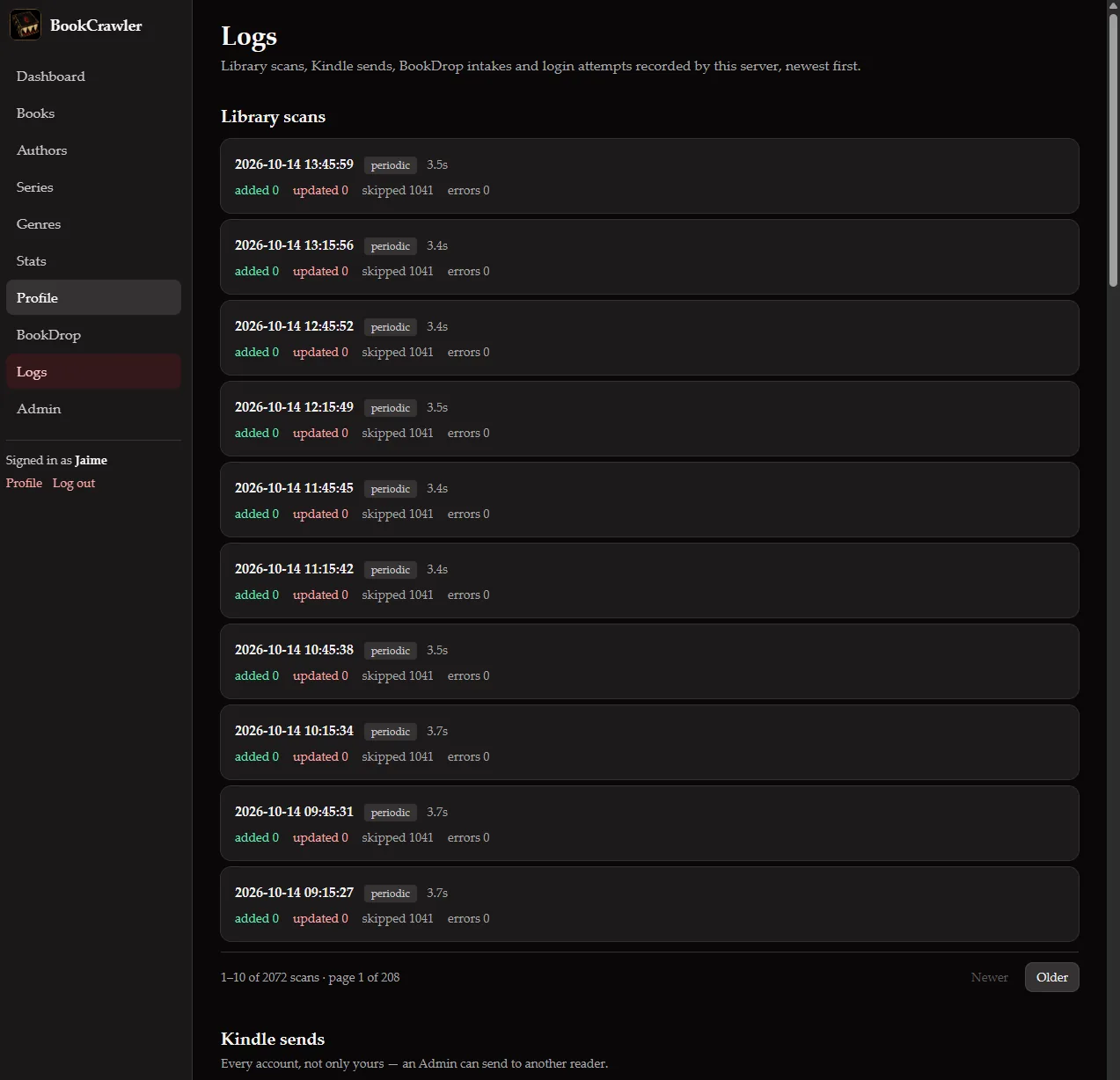Click 'errors 0' in the 11:15:42 scan
The width and height of the screenshot is (1120, 1080).
pos(468,595)
